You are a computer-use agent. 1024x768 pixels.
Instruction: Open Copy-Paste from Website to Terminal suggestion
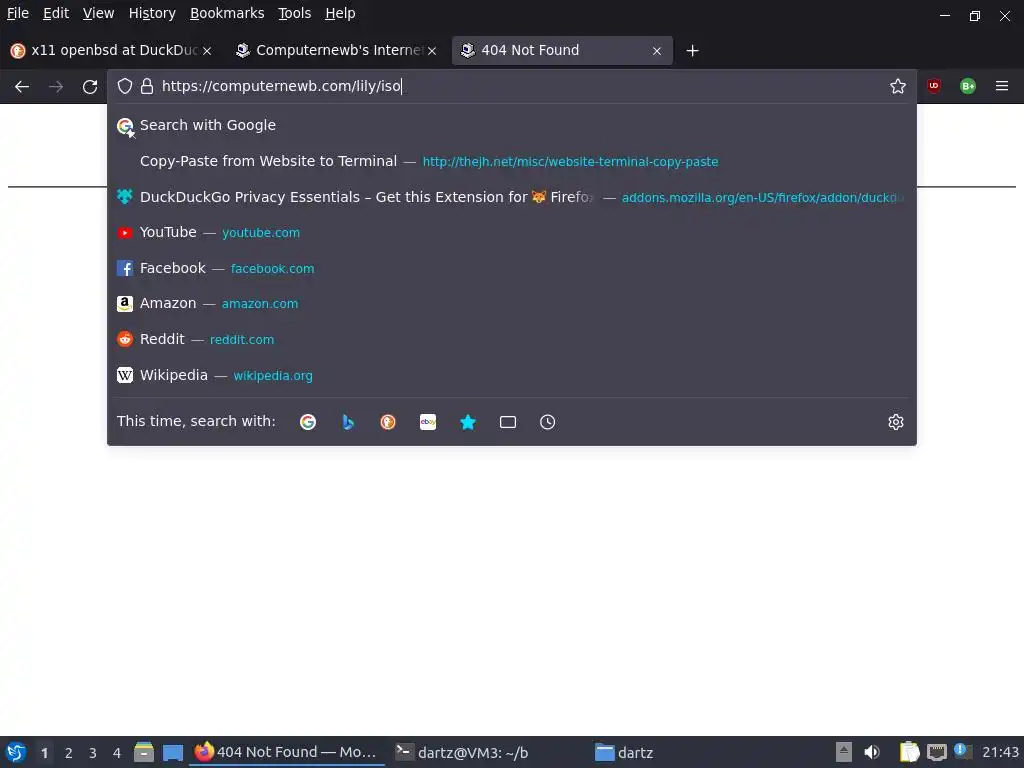pyautogui.click(x=511, y=161)
